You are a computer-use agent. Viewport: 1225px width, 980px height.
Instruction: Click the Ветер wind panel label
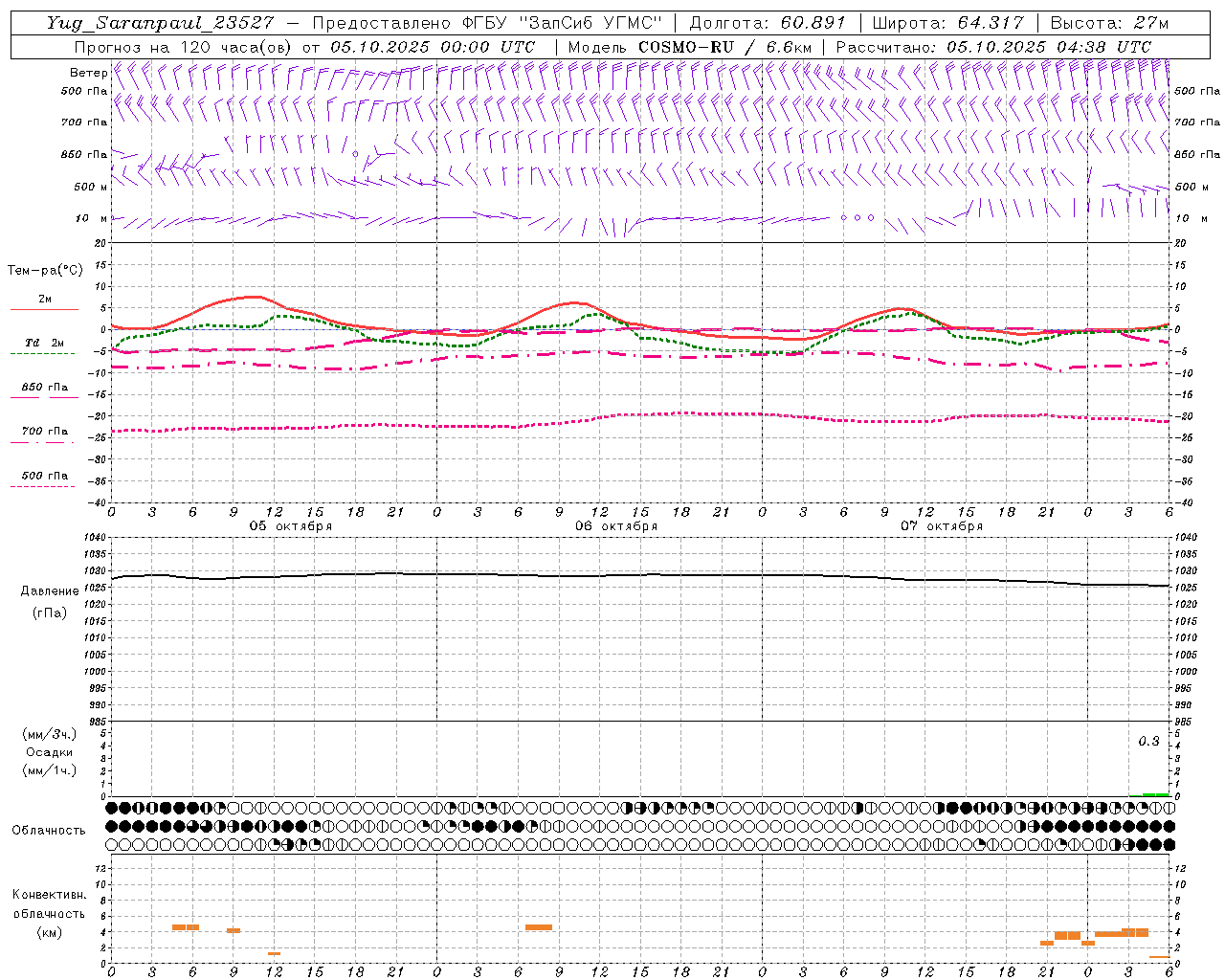89,73
